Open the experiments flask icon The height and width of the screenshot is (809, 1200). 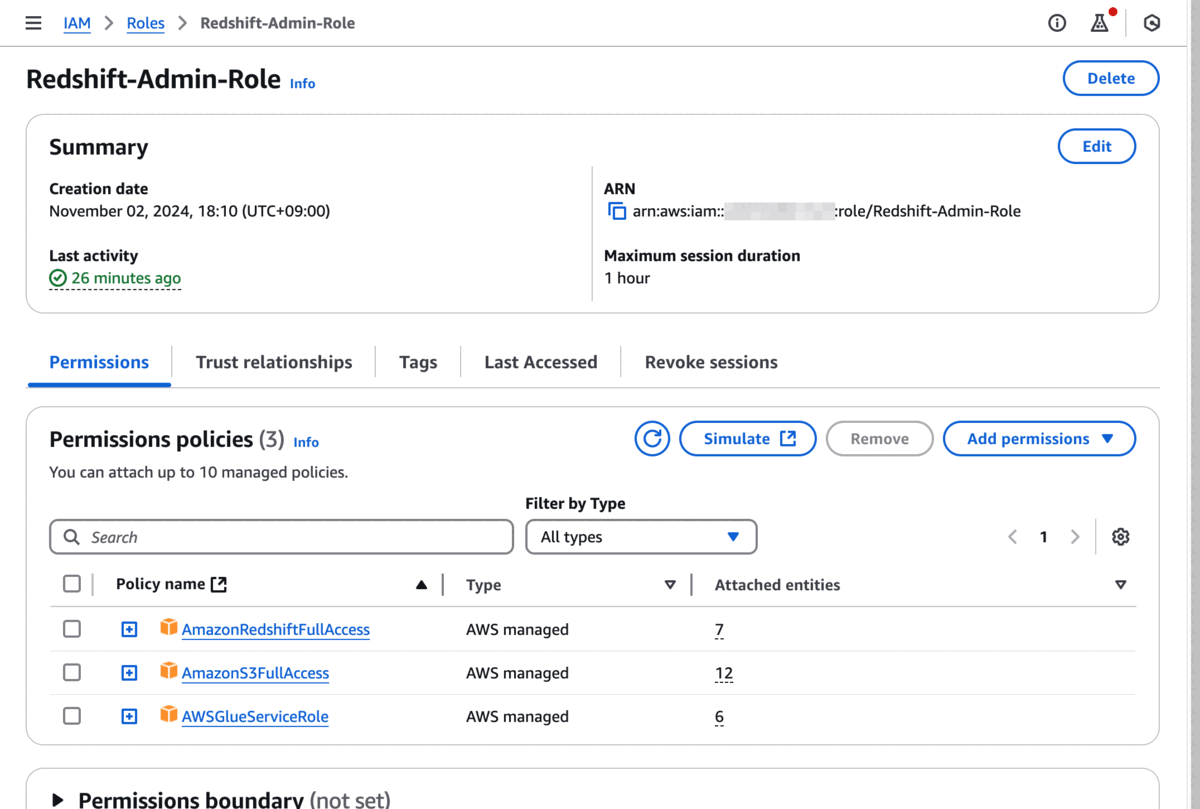1099,23
